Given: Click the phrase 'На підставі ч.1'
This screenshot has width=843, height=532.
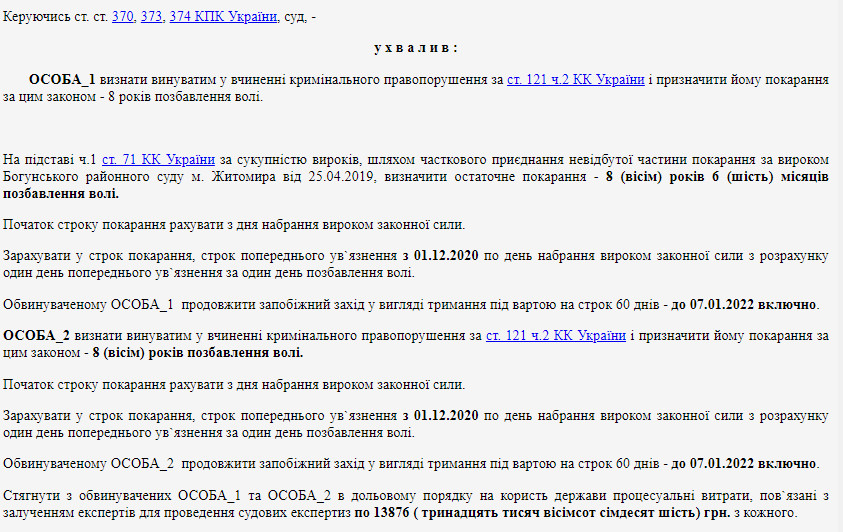Looking at the screenshot, I should coord(50,159).
